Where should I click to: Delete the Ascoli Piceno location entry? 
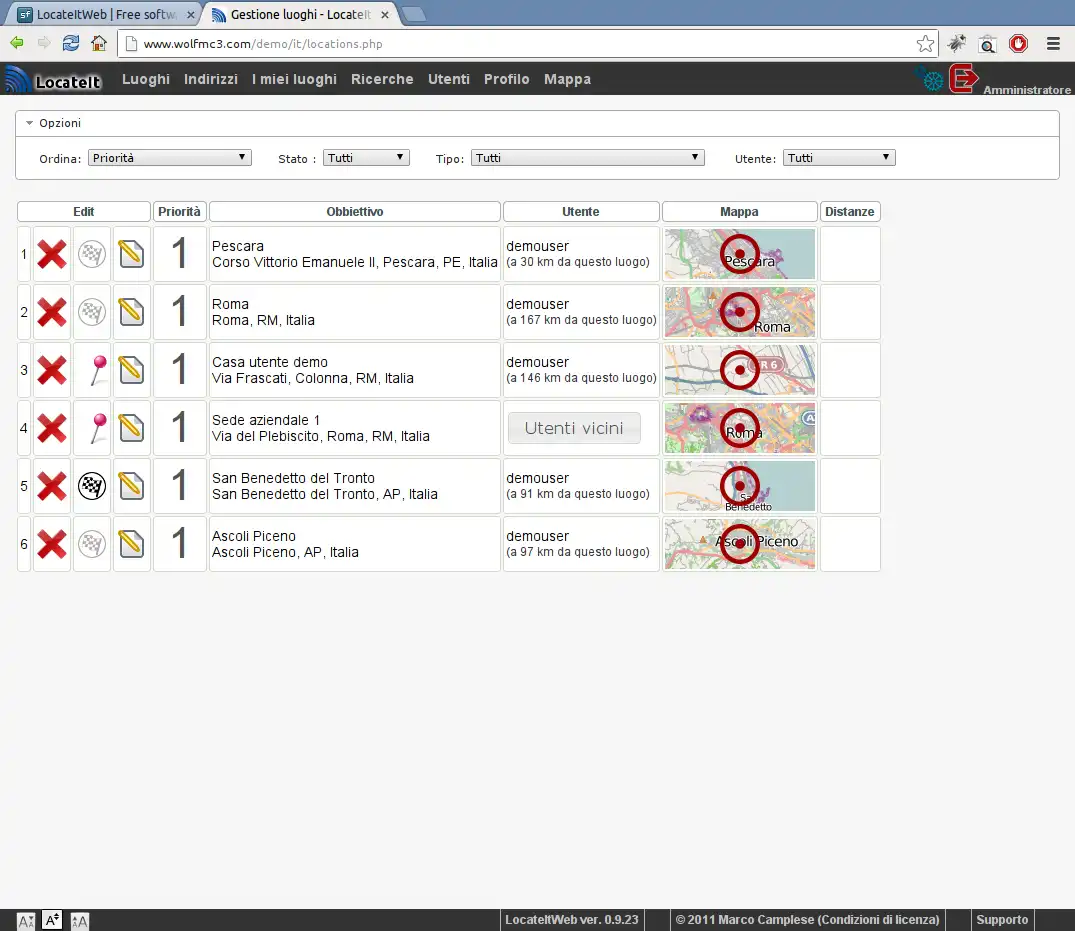[x=52, y=544]
